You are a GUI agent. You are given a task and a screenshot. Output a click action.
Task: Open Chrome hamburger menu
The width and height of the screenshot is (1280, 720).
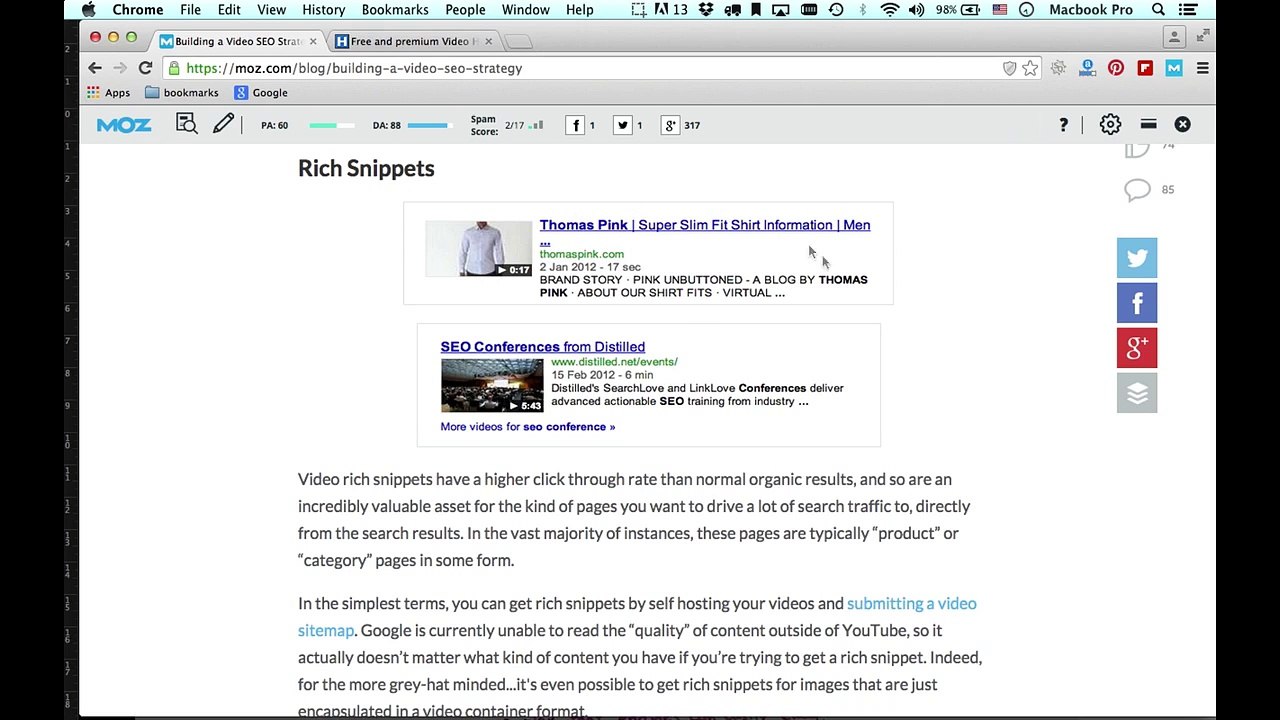[1203, 68]
